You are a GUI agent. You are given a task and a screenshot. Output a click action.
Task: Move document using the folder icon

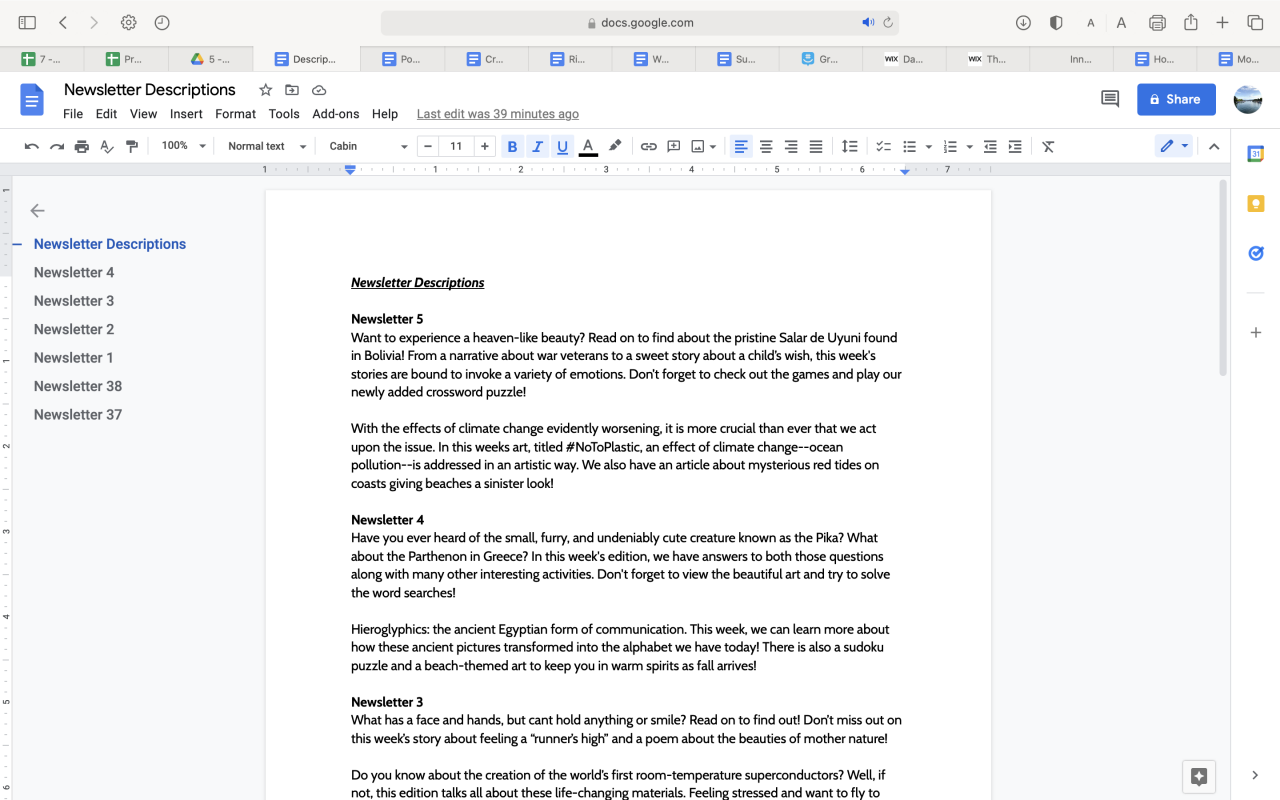(x=292, y=90)
